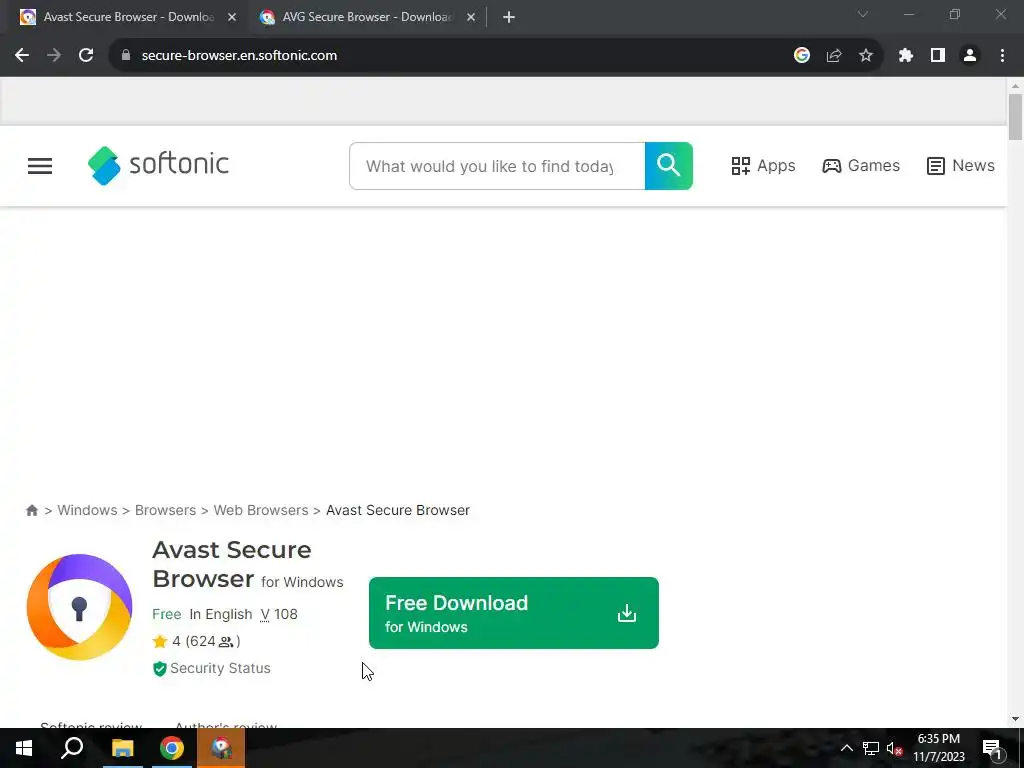Share this page via toolbar icon
The width and height of the screenshot is (1024, 768).
point(834,56)
